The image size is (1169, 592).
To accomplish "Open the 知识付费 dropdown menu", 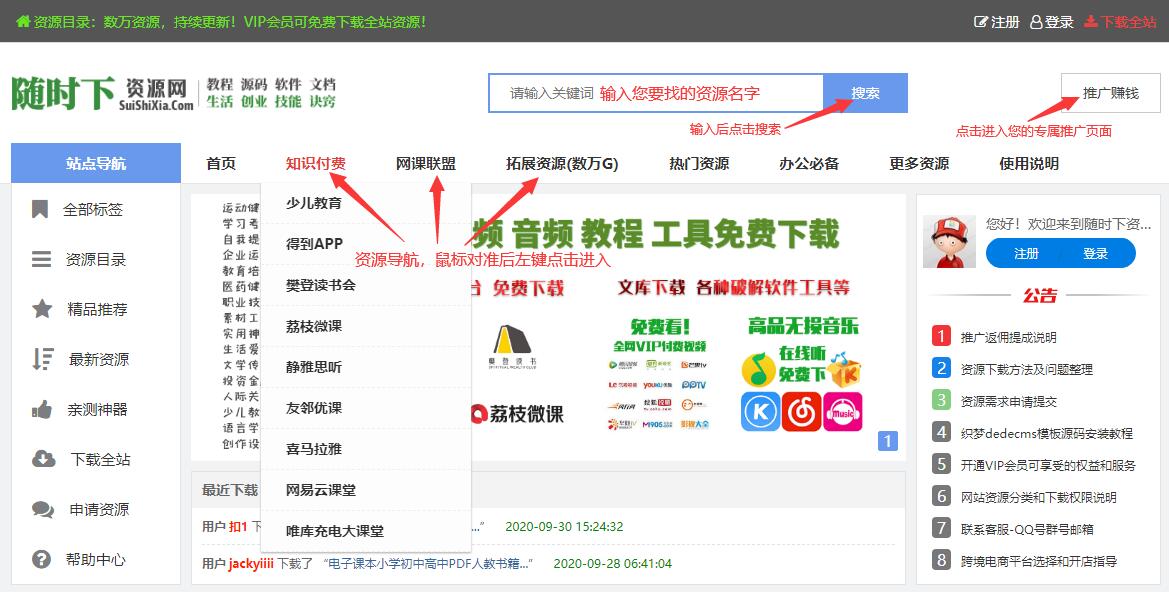I will [319, 163].
